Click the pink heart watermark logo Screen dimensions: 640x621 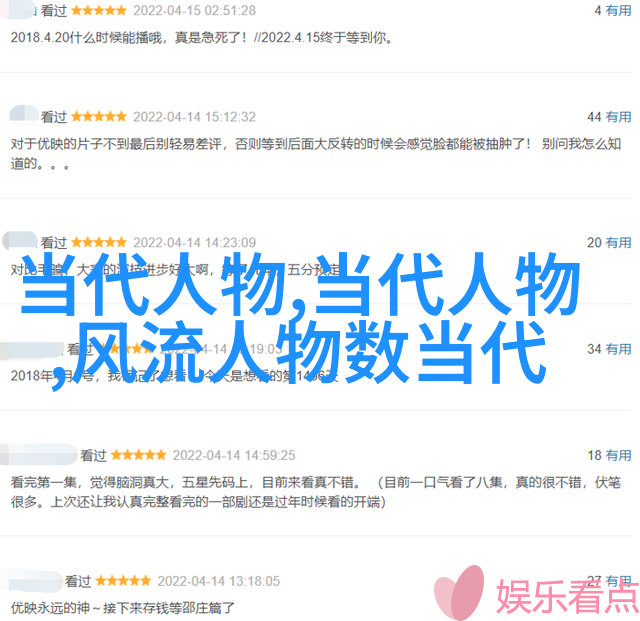[460, 593]
